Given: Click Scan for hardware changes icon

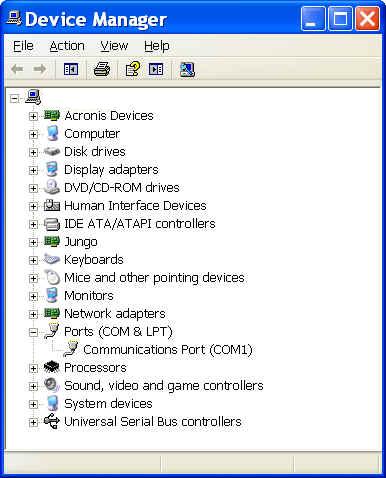Looking at the screenshot, I should [187, 69].
